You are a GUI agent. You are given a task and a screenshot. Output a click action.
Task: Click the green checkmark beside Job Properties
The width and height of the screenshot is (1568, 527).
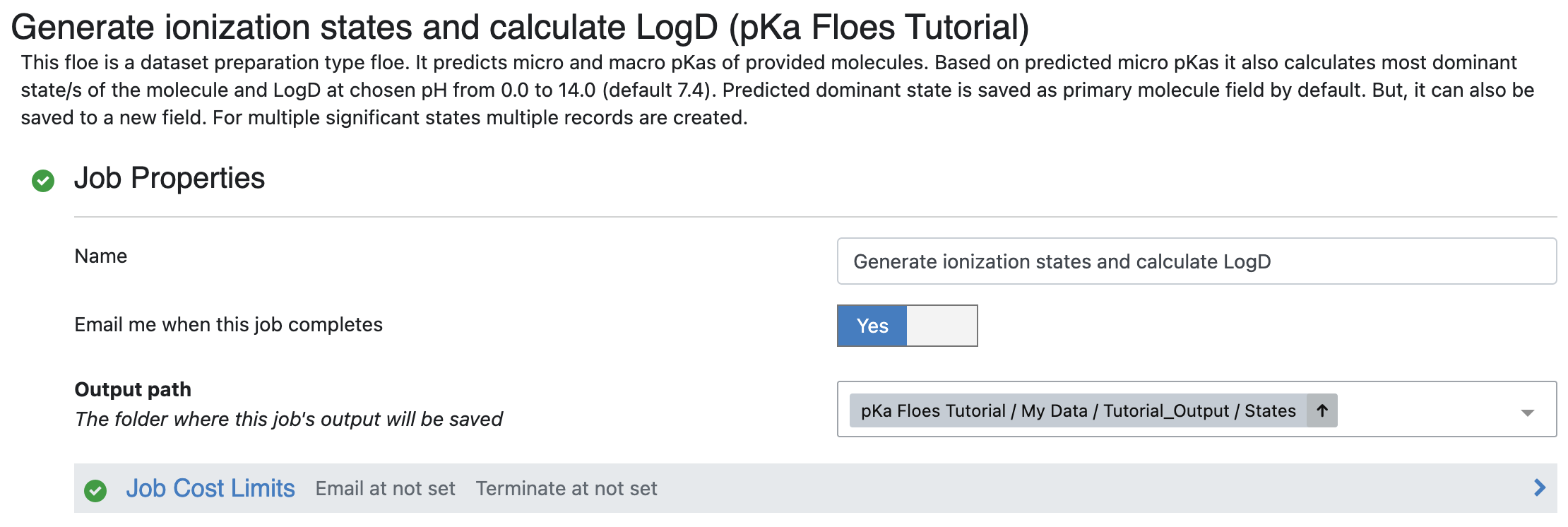43,181
